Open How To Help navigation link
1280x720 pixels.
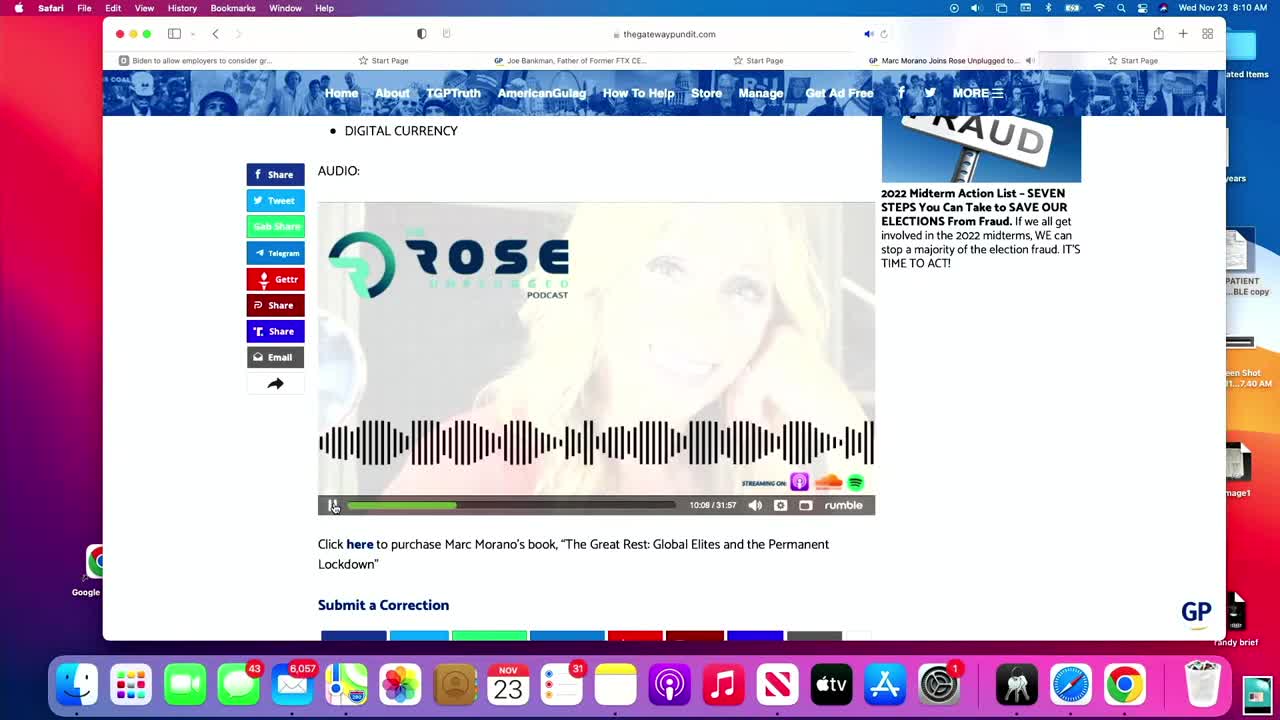coord(638,93)
